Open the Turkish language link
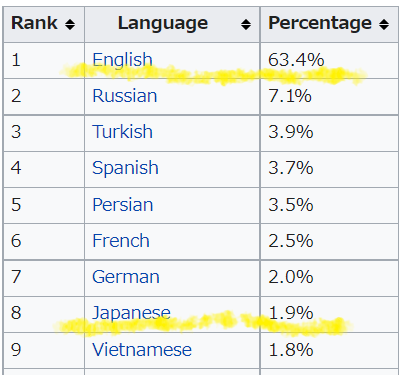This screenshot has height=375, width=405. 123,132
